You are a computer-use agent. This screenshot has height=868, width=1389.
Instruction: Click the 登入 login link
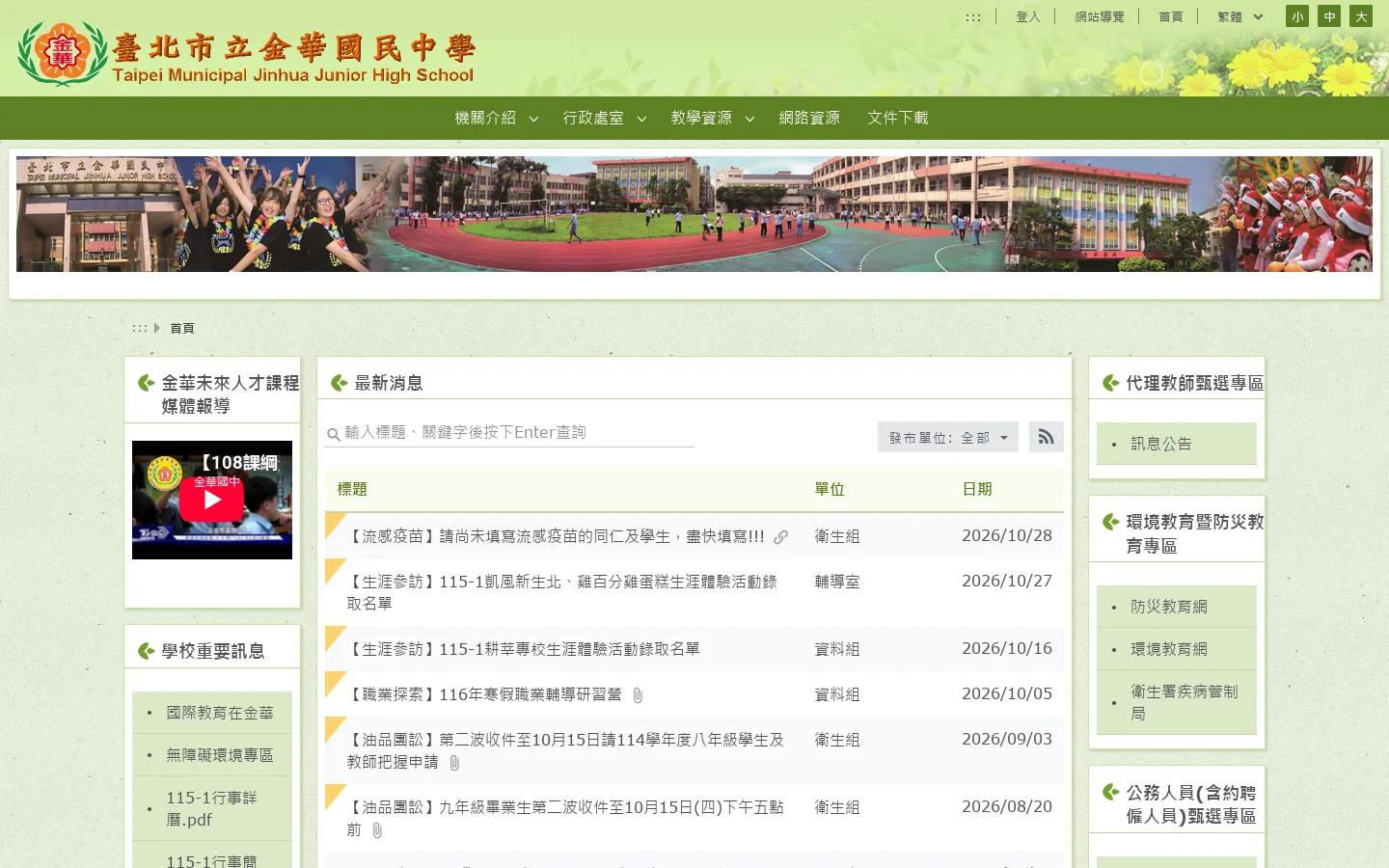pos(1028,17)
